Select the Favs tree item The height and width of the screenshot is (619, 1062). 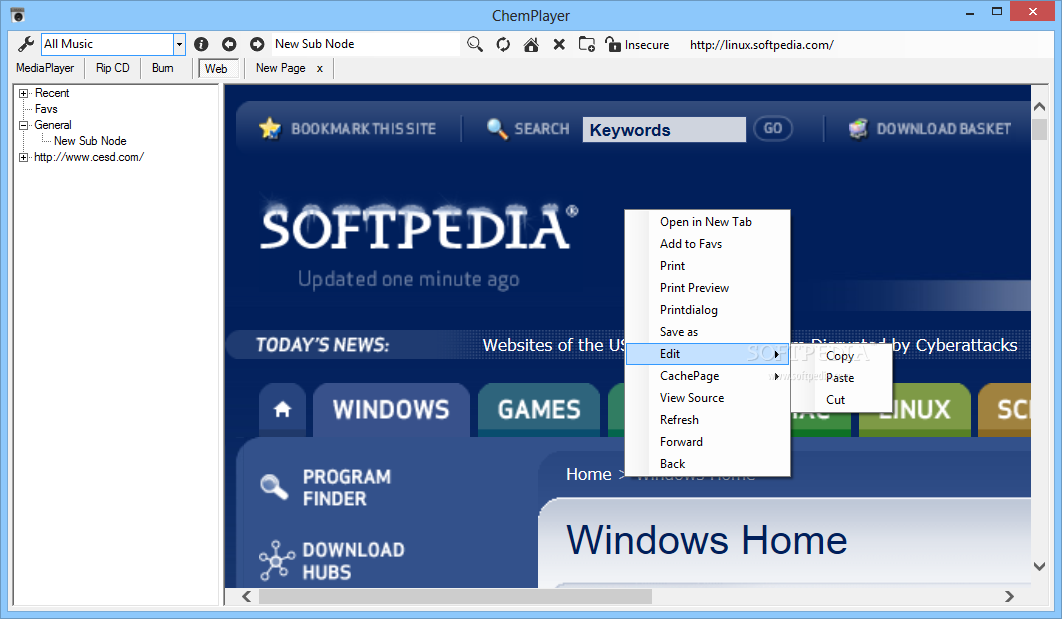click(x=46, y=109)
